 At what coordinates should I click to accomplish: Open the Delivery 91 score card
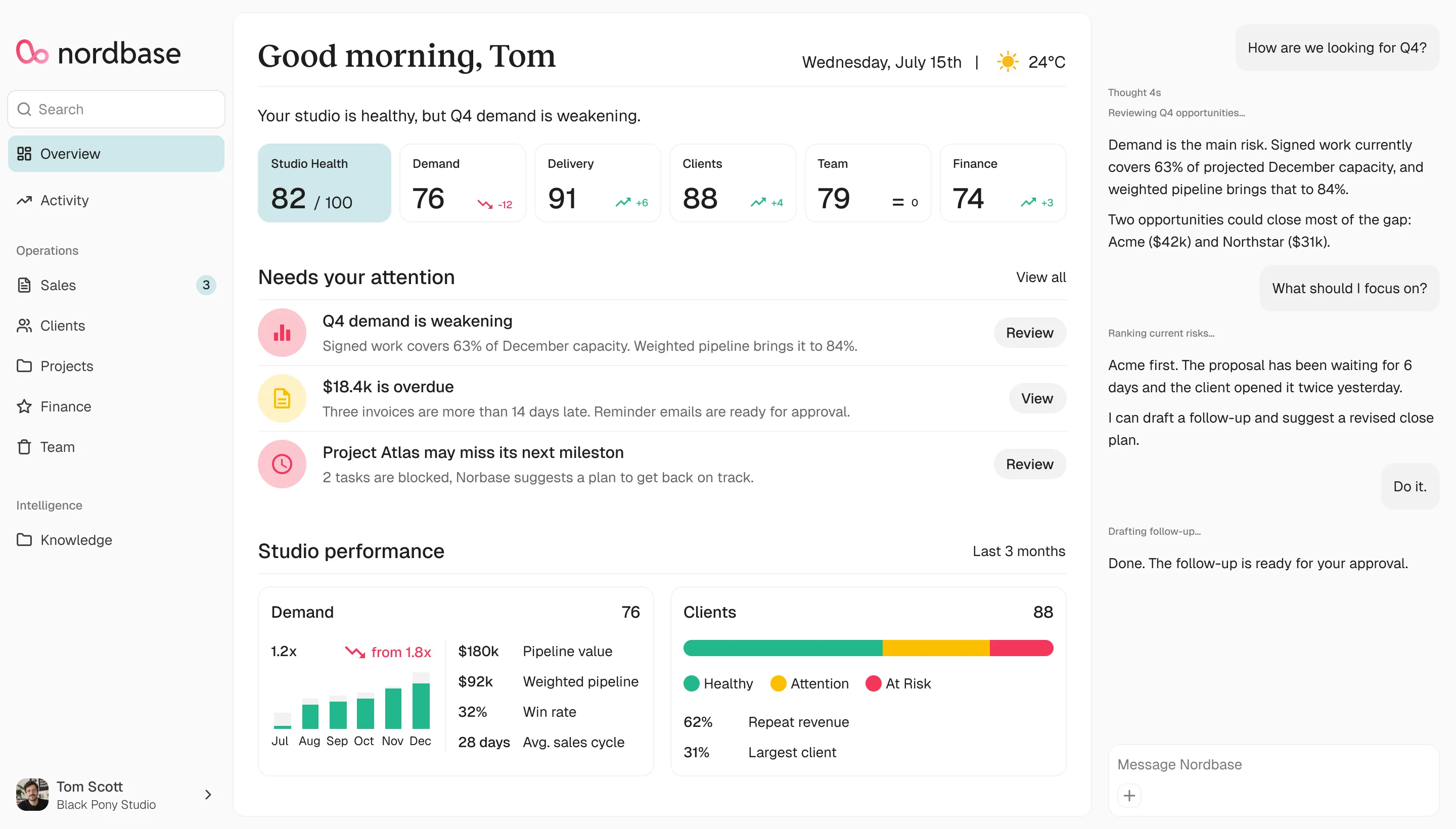[x=598, y=183]
